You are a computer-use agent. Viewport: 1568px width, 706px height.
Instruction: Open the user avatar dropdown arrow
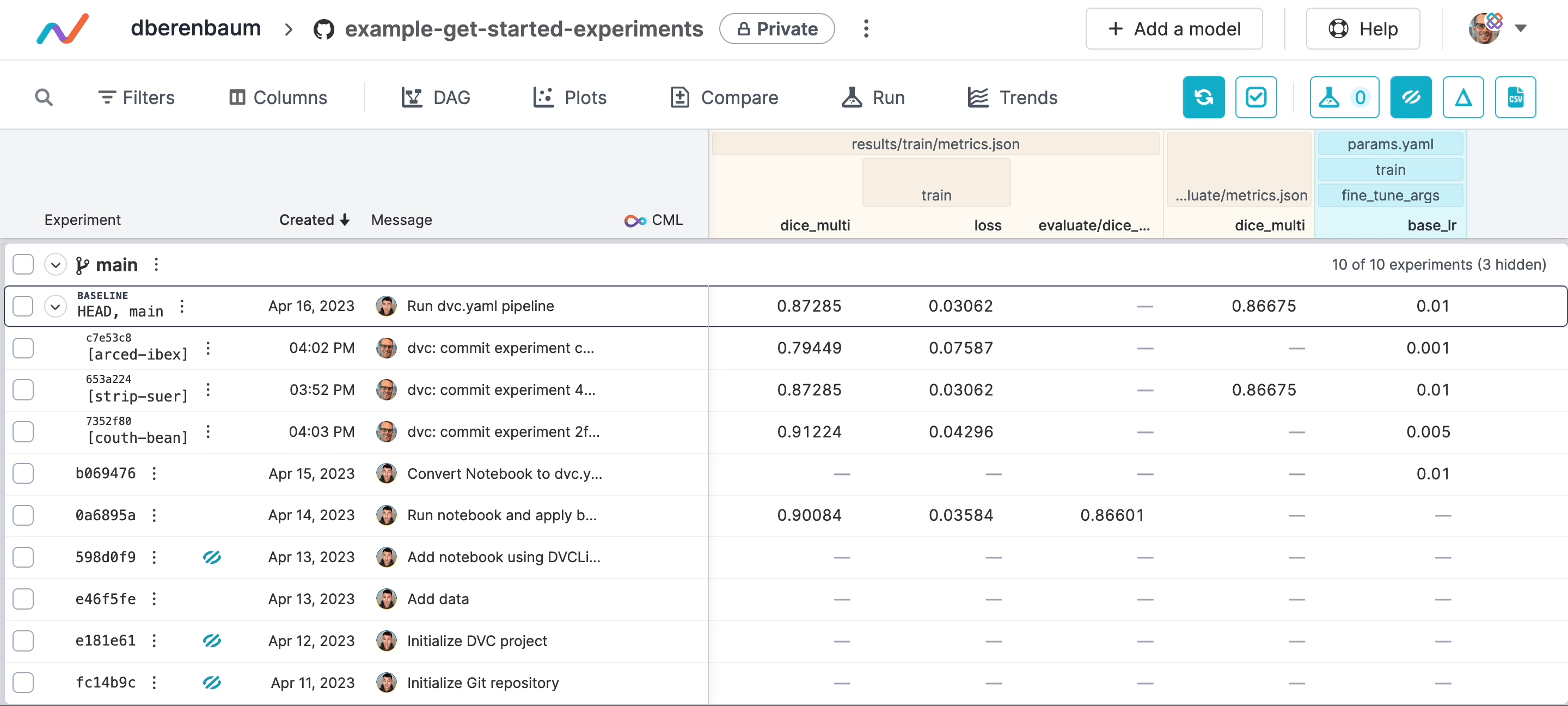[x=1520, y=28]
